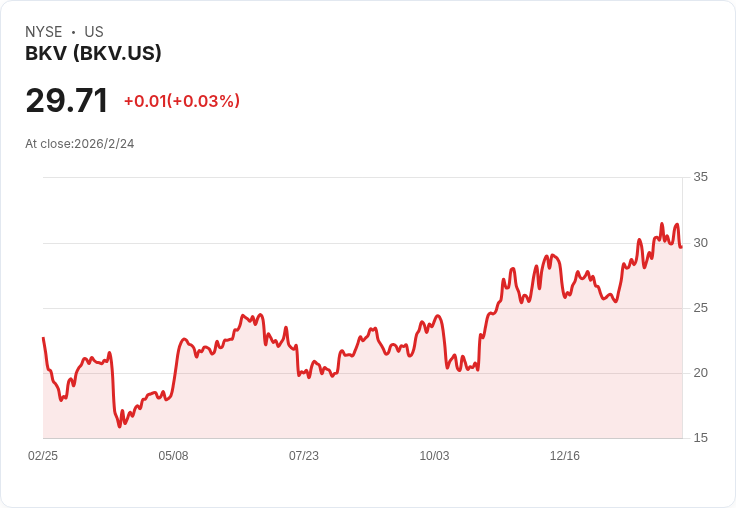Image resolution: width=736 pixels, height=508 pixels.
Task: Click the US market label
Action: 94,32
